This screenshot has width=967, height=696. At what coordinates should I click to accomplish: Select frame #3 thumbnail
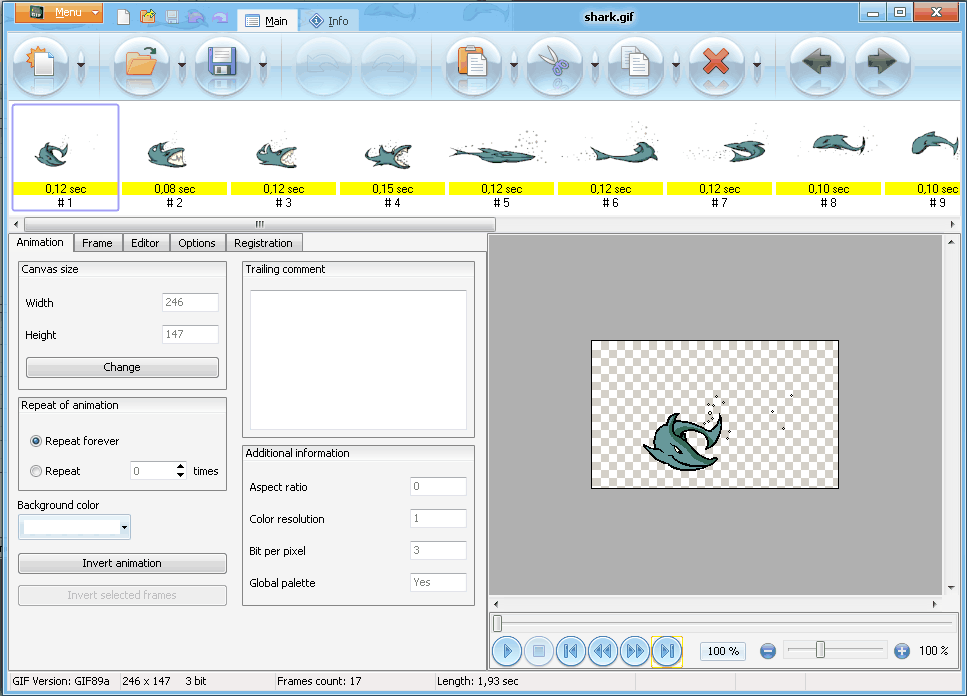coord(284,157)
